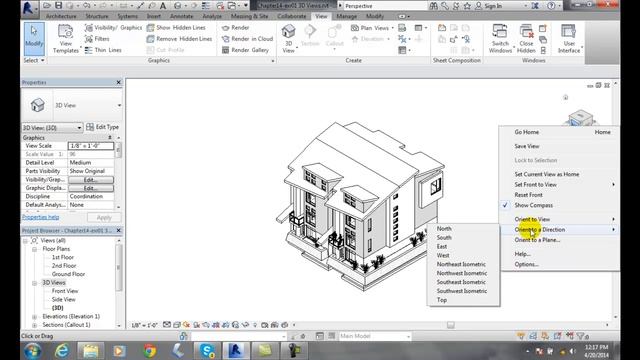Click Switch Windows
The image size is (640, 360).
pos(500,39)
